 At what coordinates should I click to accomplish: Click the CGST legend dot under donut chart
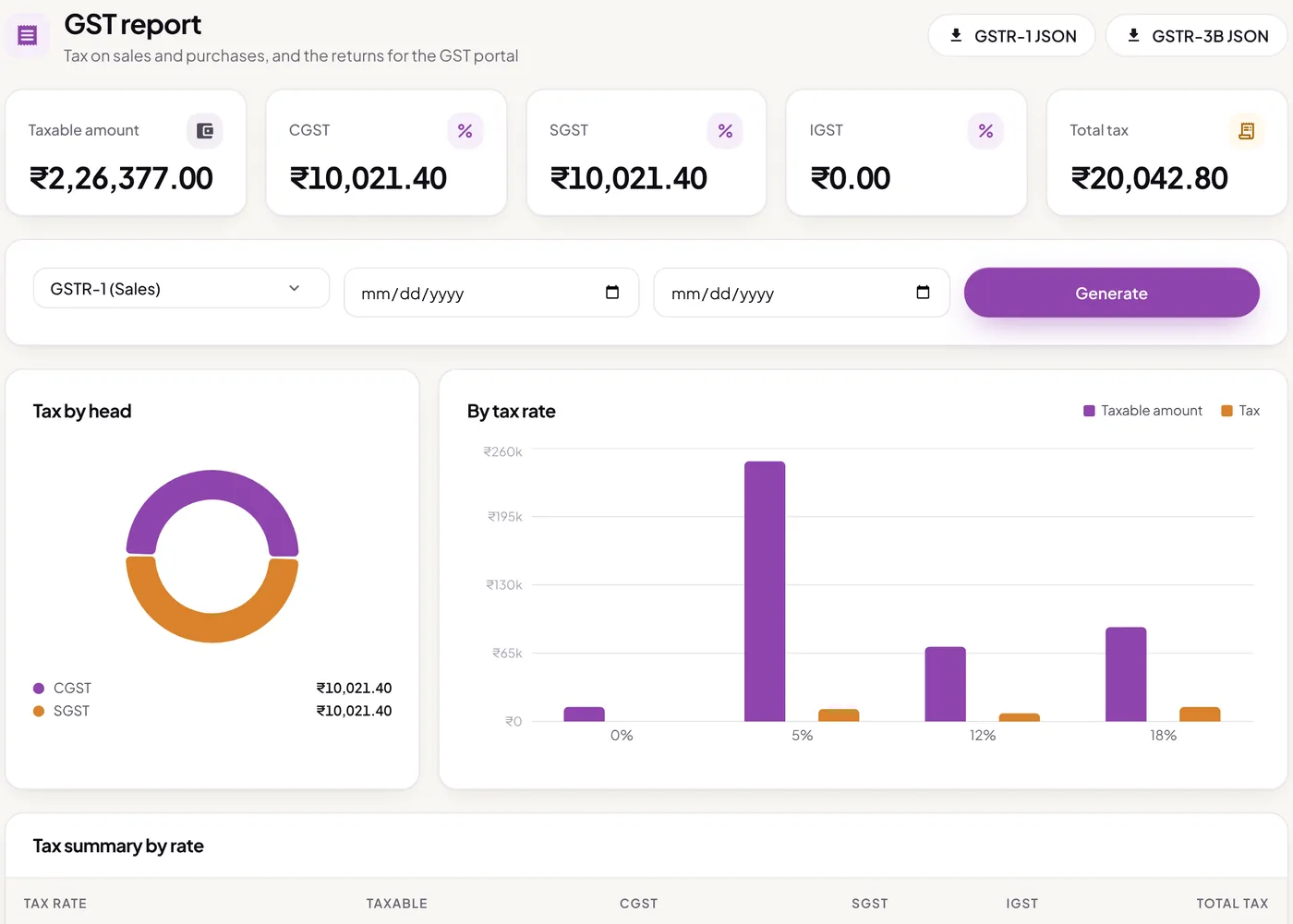pyautogui.click(x=39, y=689)
